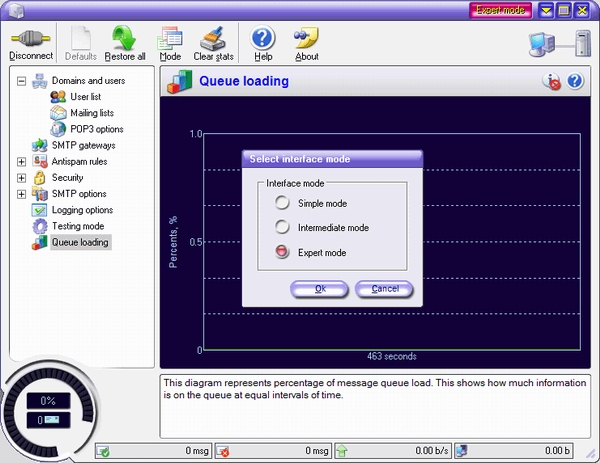Select Simple mode radio button
The image size is (600, 463).
[283, 204]
